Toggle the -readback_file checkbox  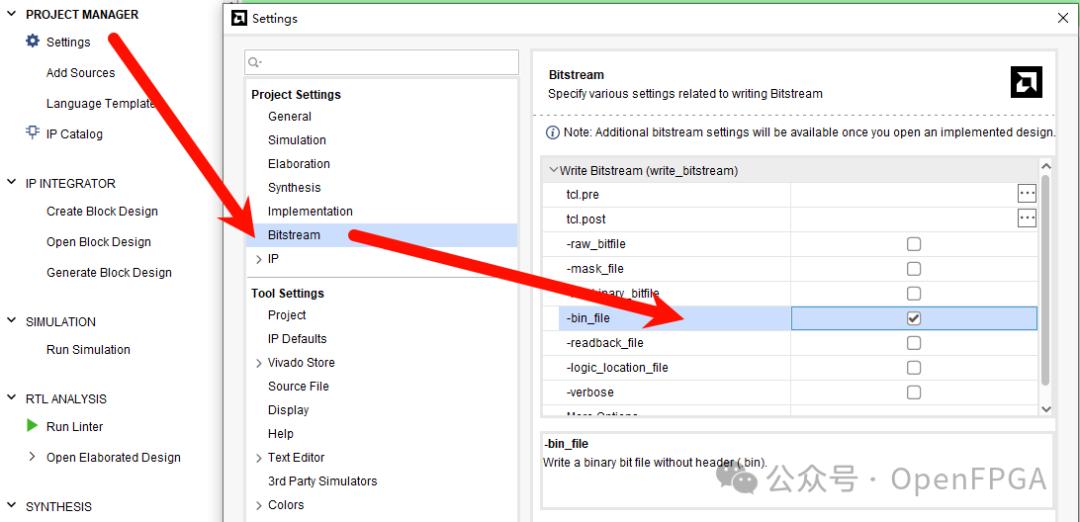[913, 343]
